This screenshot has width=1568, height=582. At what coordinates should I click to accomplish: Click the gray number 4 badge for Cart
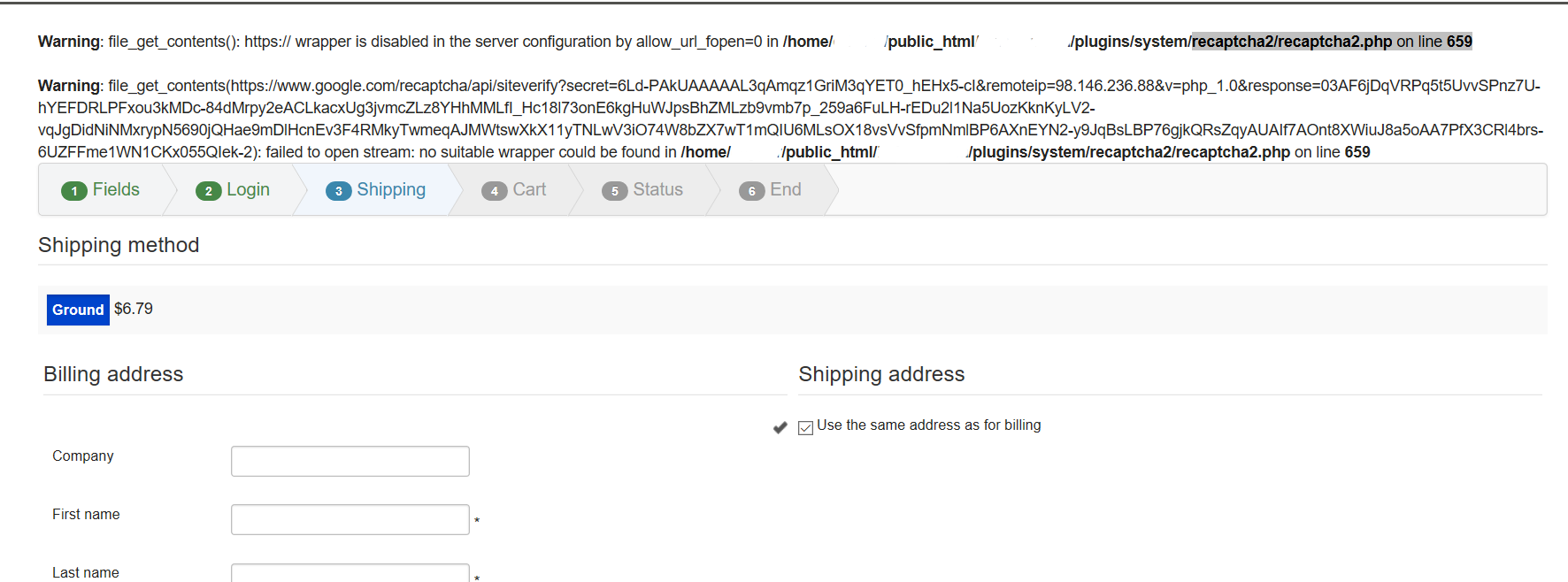(494, 191)
